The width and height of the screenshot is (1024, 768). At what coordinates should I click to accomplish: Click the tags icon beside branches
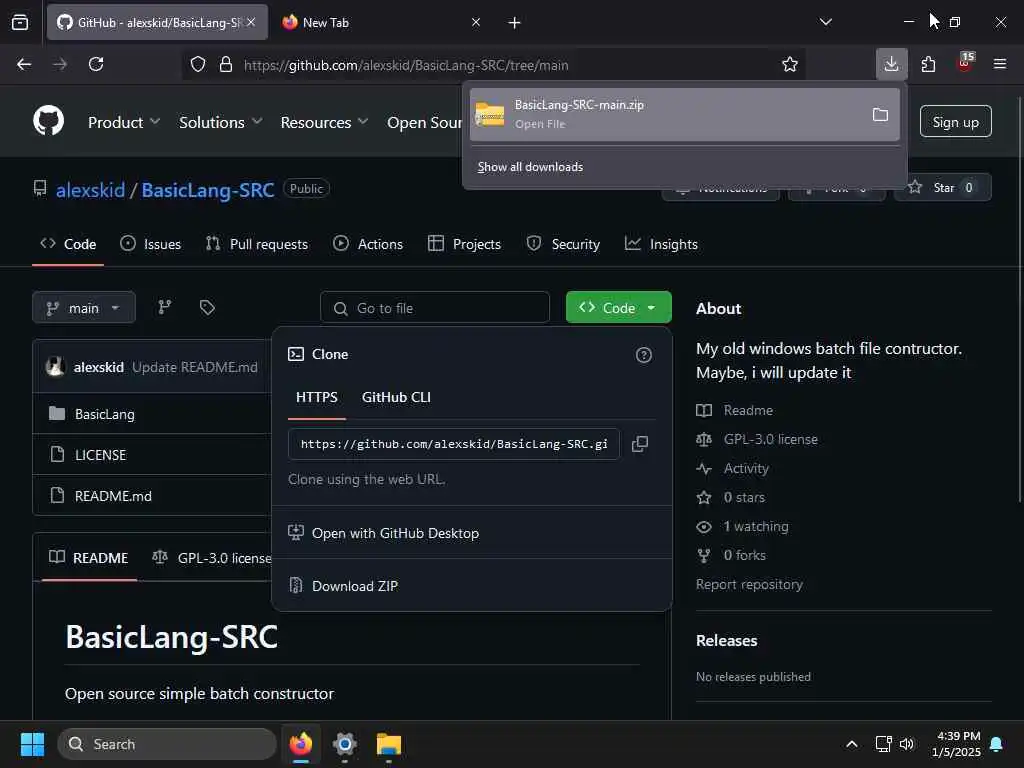tap(207, 307)
